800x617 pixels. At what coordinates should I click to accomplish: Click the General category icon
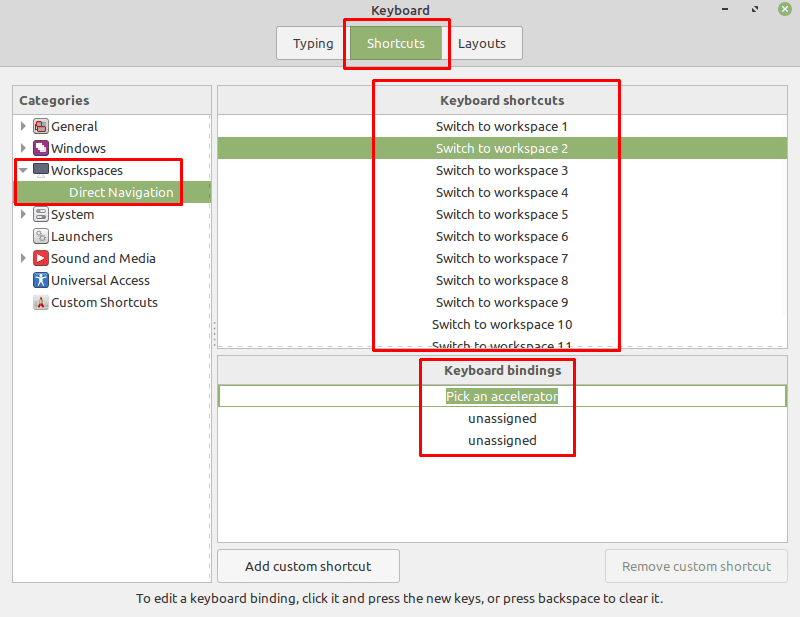click(41, 126)
